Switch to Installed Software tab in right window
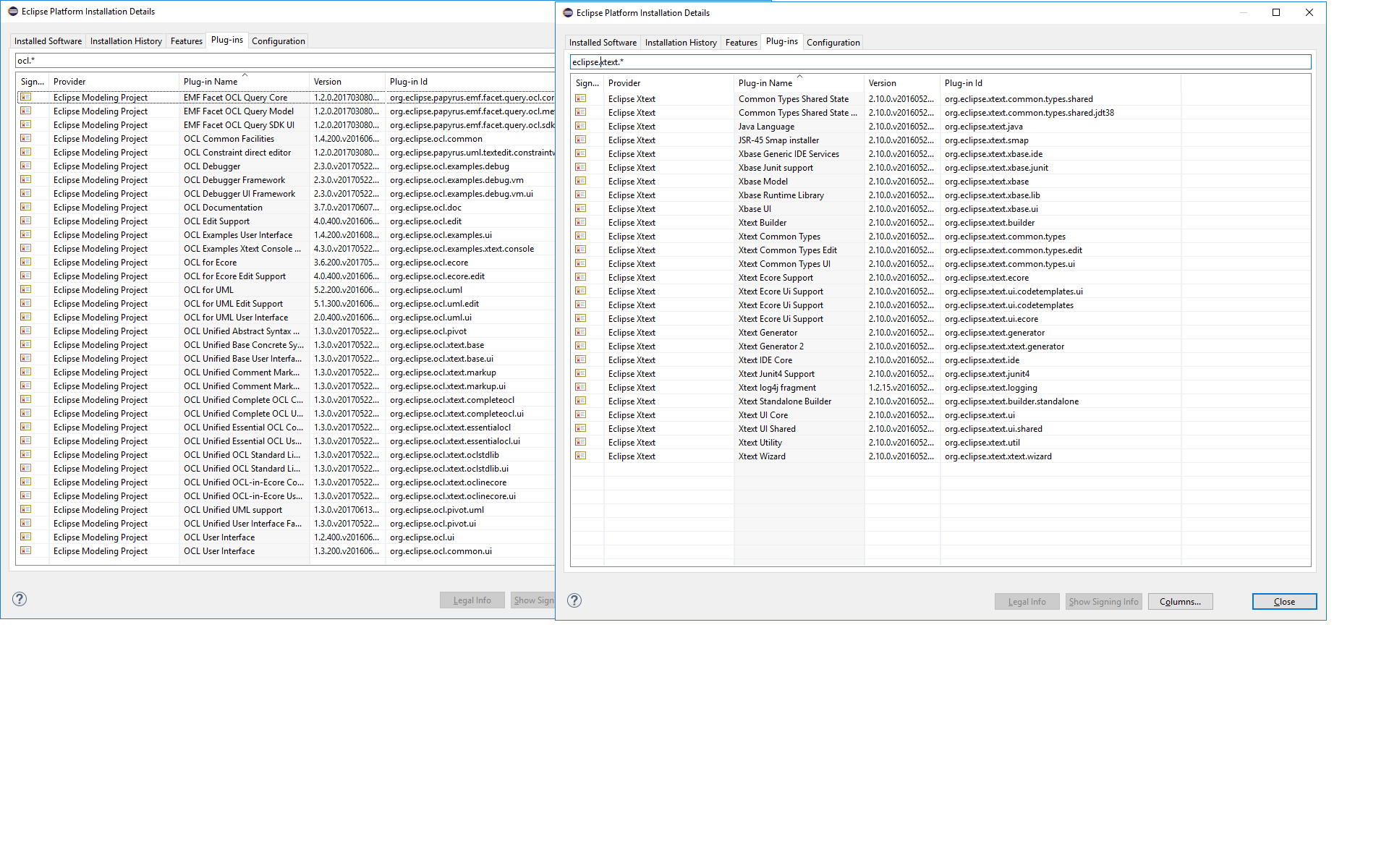Screen dimensions: 1389x868 [603, 43]
